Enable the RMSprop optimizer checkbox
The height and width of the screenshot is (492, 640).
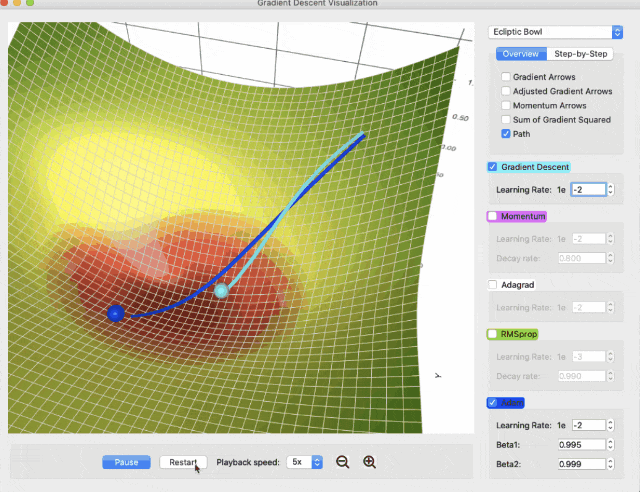point(493,334)
